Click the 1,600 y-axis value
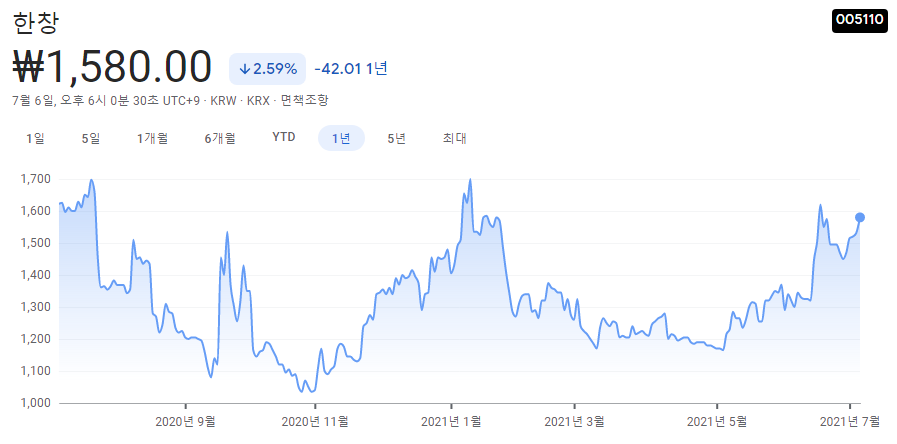Screen dimensions: 897x444 tap(35, 211)
